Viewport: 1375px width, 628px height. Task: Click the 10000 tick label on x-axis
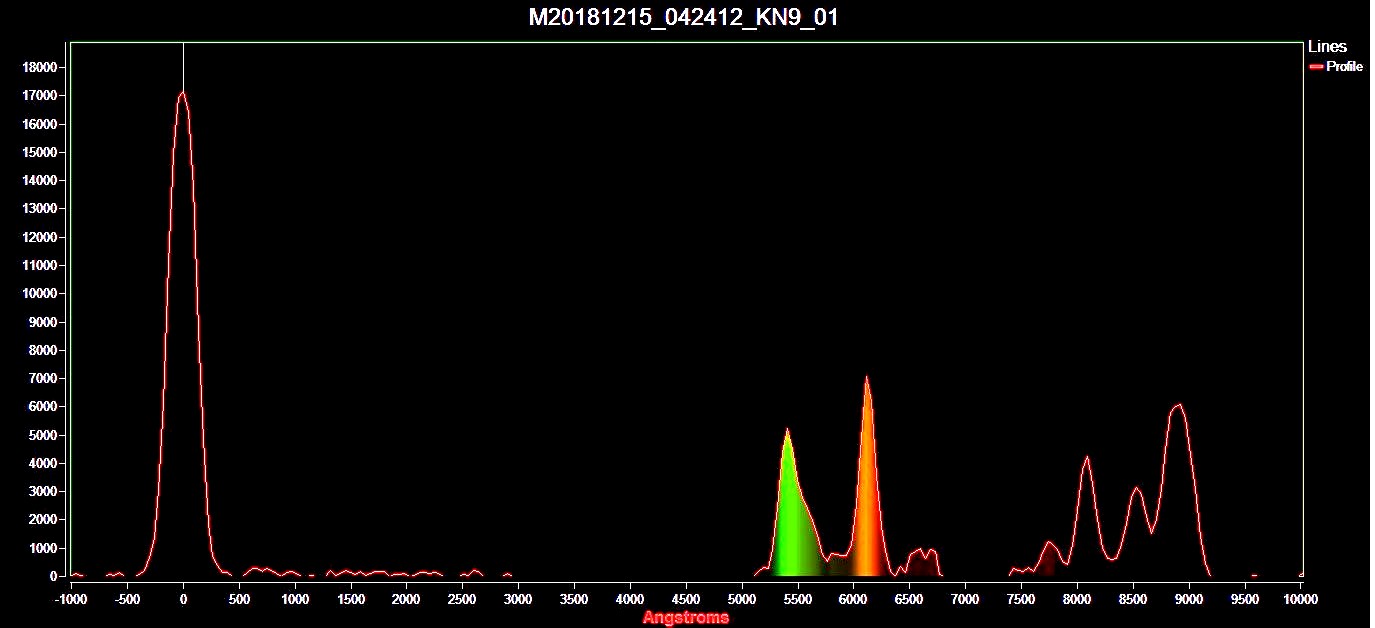tap(1299, 599)
